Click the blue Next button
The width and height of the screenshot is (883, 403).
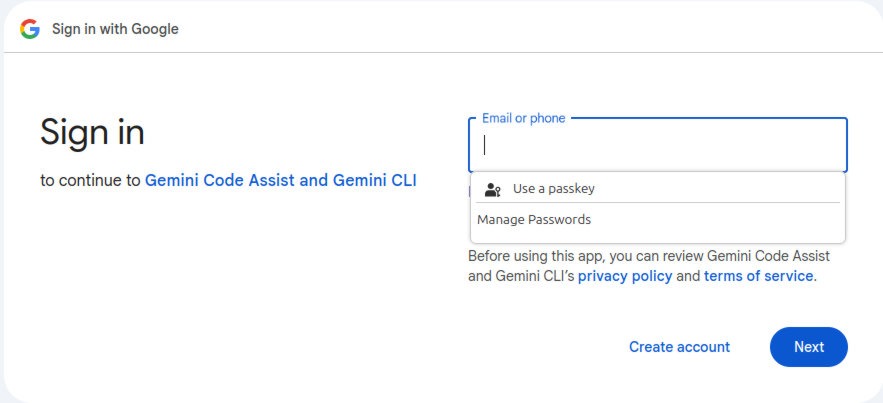pyautogui.click(x=809, y=347)
